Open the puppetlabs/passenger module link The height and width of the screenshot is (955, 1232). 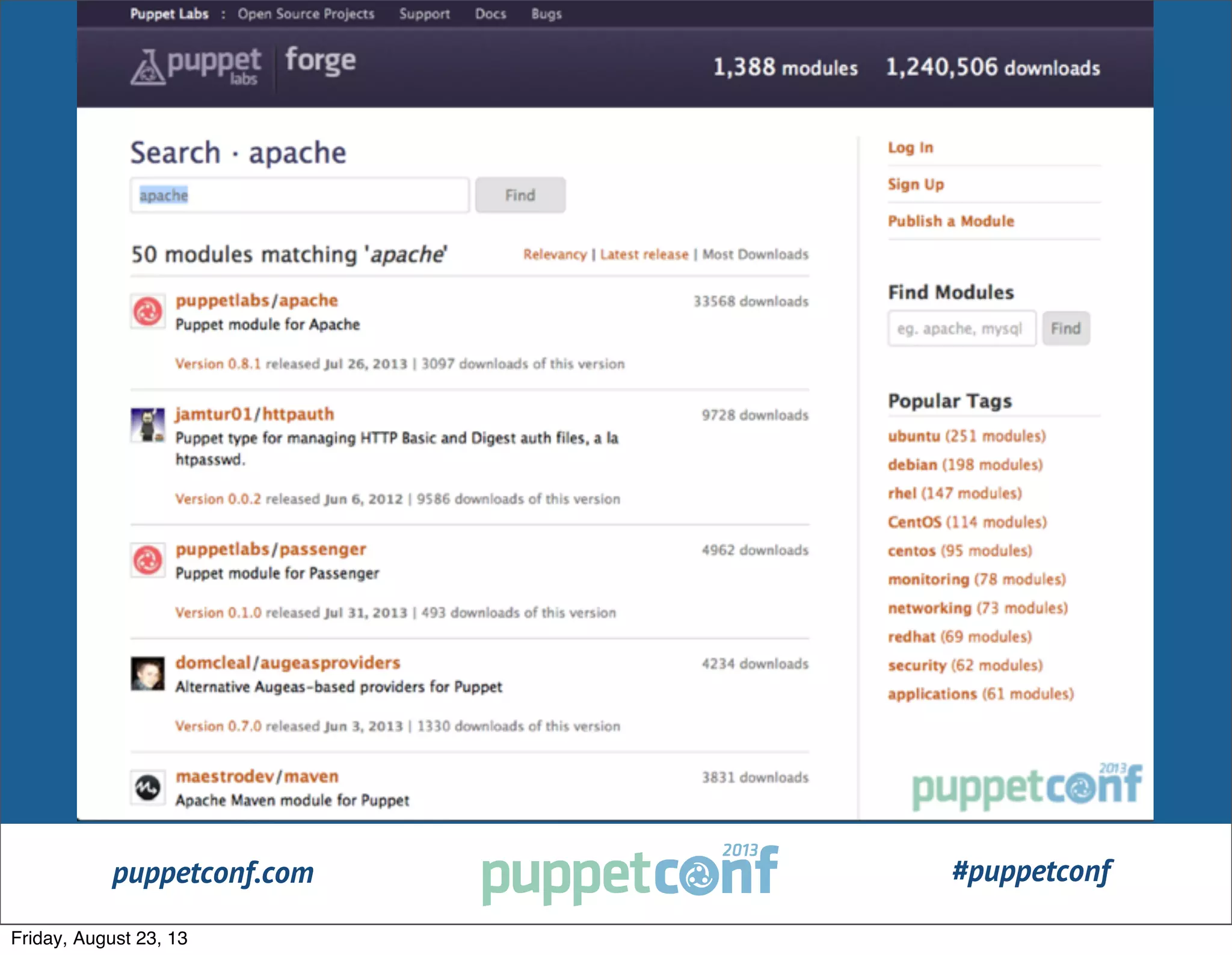271,549
